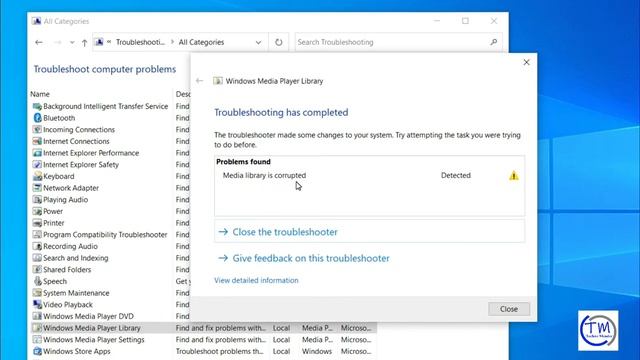Screen dimensions: 640x360
Task: Click the Playing Audio icon
Action: 37,200
